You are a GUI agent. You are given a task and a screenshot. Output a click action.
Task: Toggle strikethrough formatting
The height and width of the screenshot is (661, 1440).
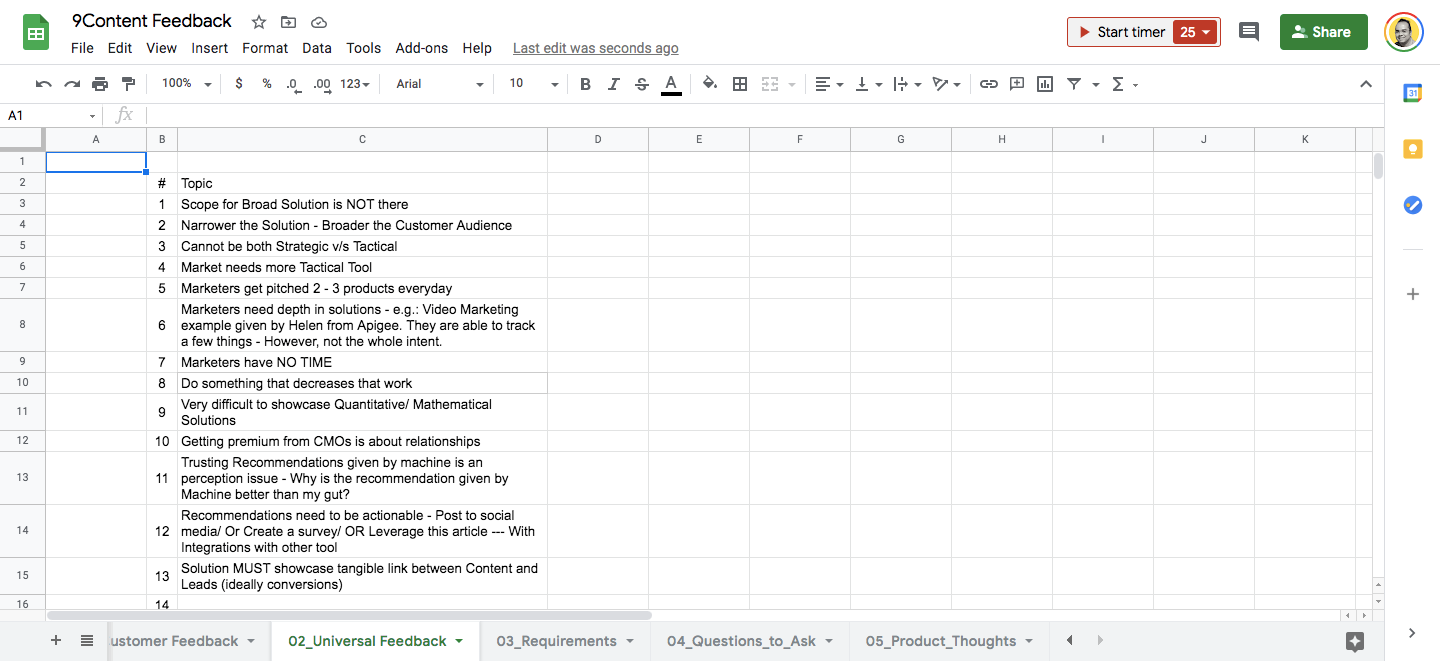tap(642, 84)
